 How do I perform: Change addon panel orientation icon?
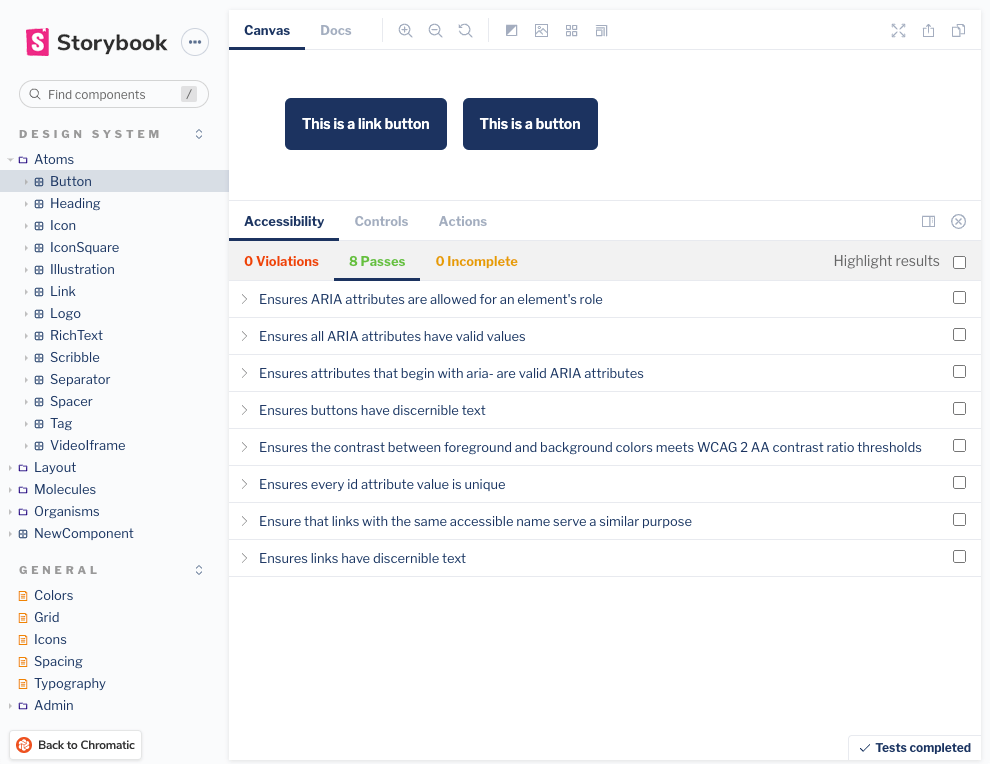pos(928,221)
